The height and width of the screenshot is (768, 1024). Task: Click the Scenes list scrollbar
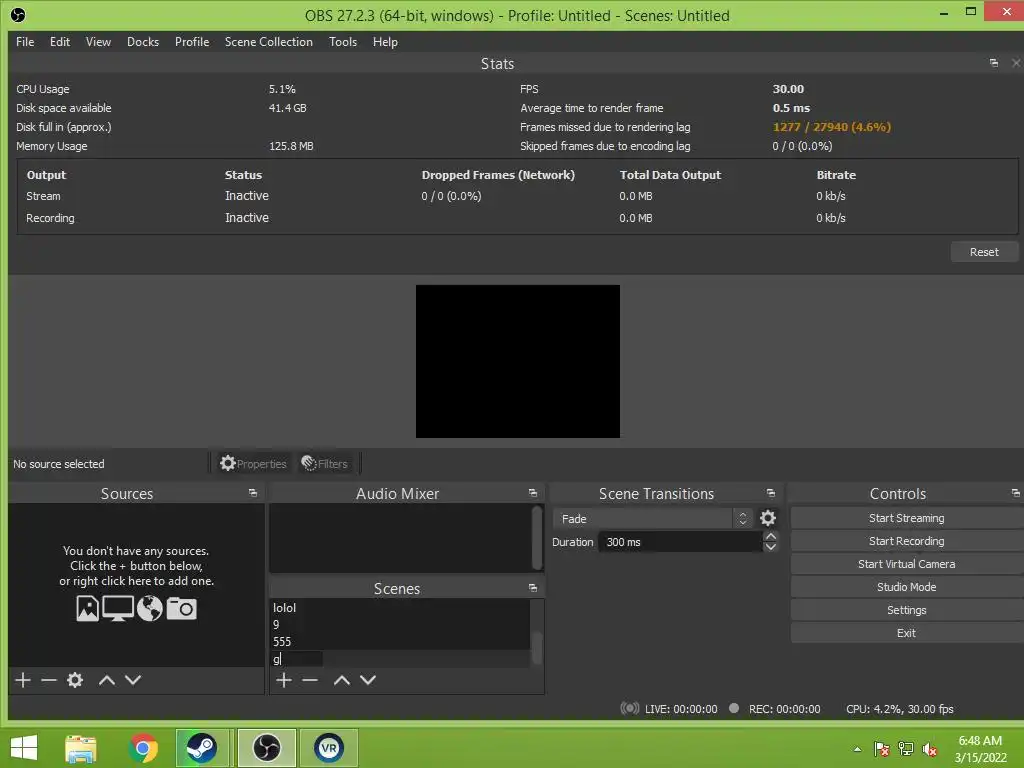pyautogui.click(x=537, y=648)
